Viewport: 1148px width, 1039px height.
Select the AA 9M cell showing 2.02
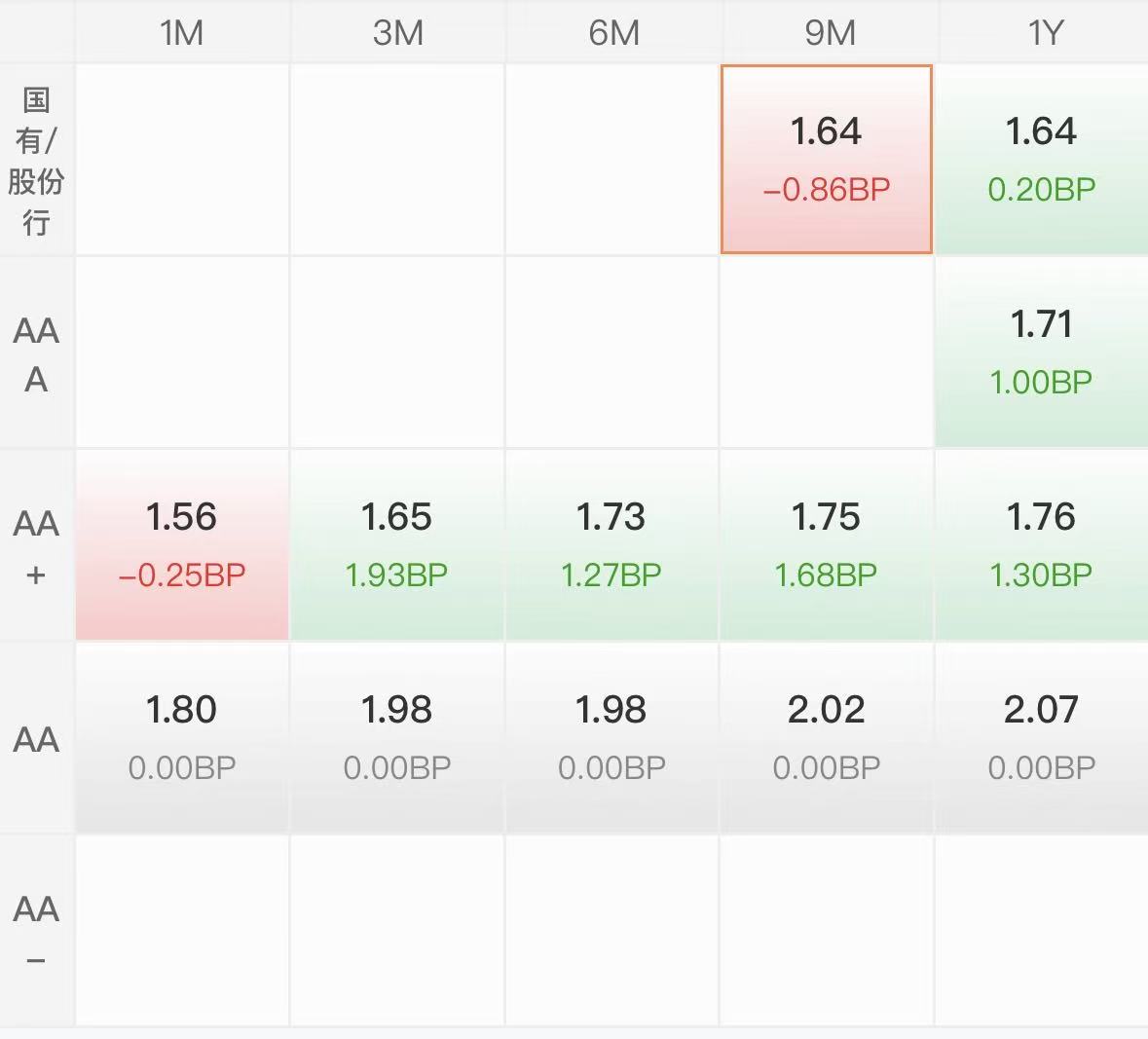[827, 737]
